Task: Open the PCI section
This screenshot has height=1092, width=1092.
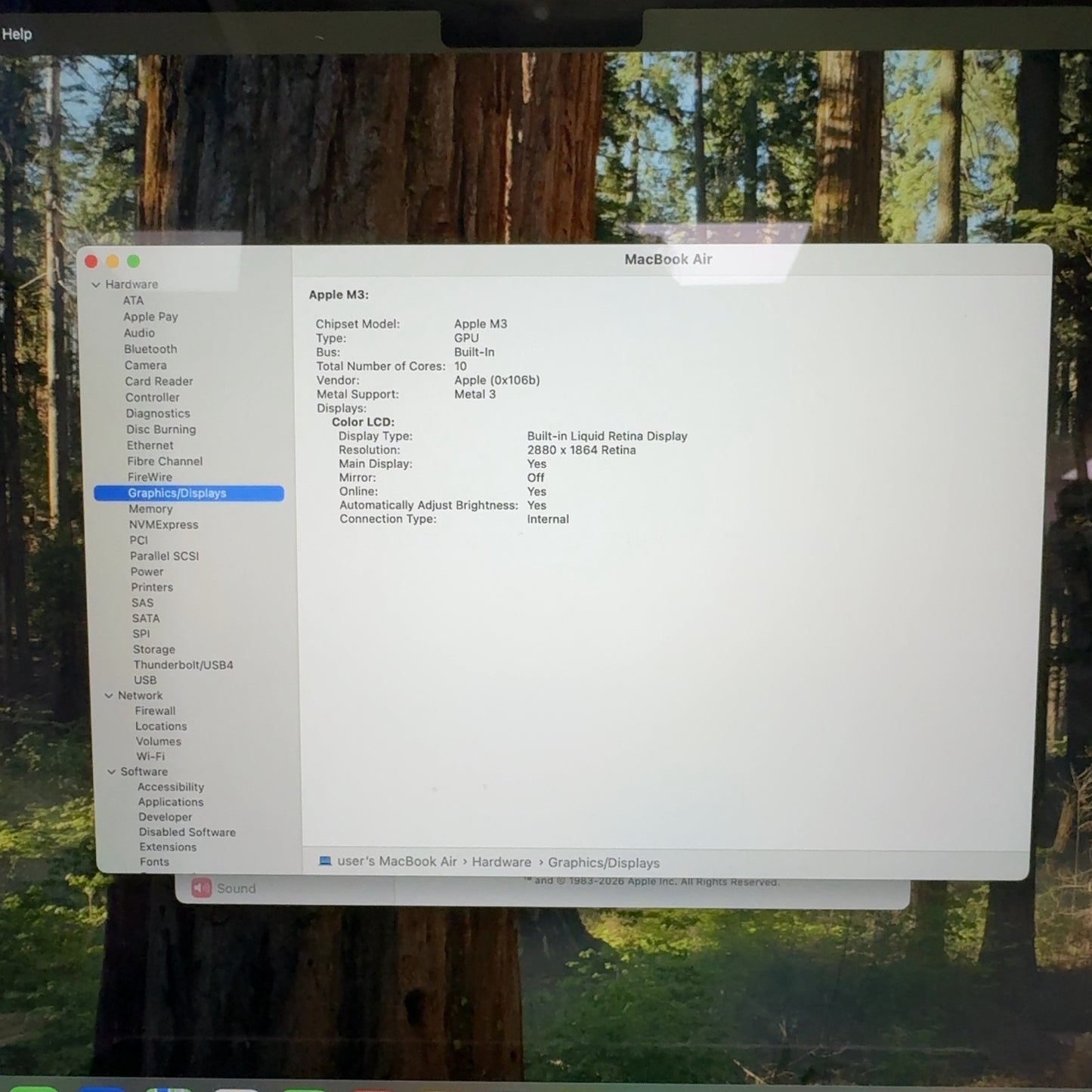Action: click(138, 540)
